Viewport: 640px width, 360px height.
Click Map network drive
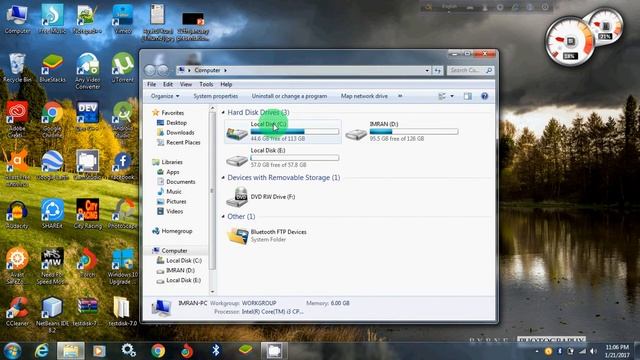click(364, 96)
